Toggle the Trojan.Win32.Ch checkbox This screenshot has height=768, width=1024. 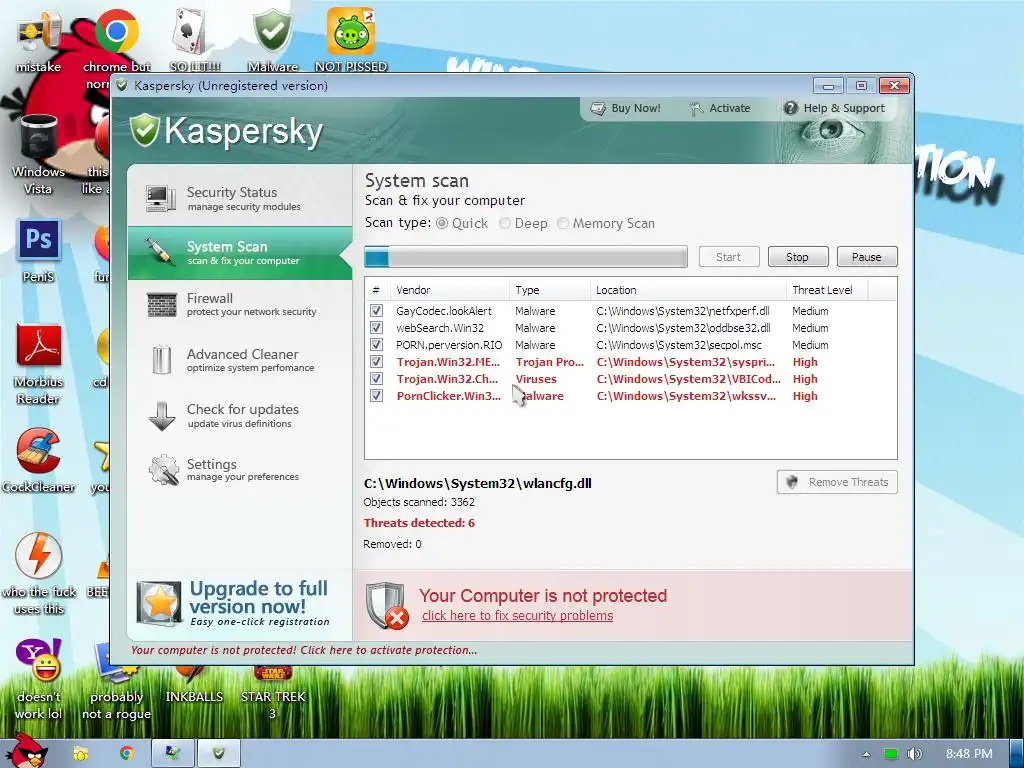coord(376,379)
